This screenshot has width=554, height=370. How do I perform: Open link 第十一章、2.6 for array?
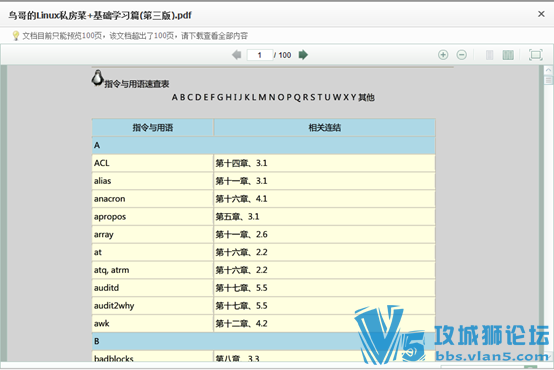(x=241, y=234)
